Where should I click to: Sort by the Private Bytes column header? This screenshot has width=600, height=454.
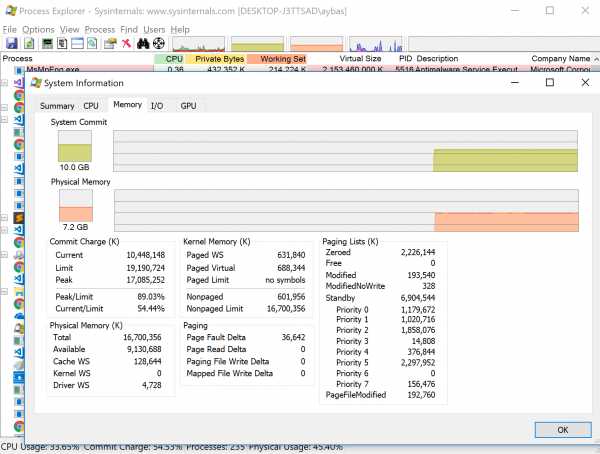click(216, 59)
